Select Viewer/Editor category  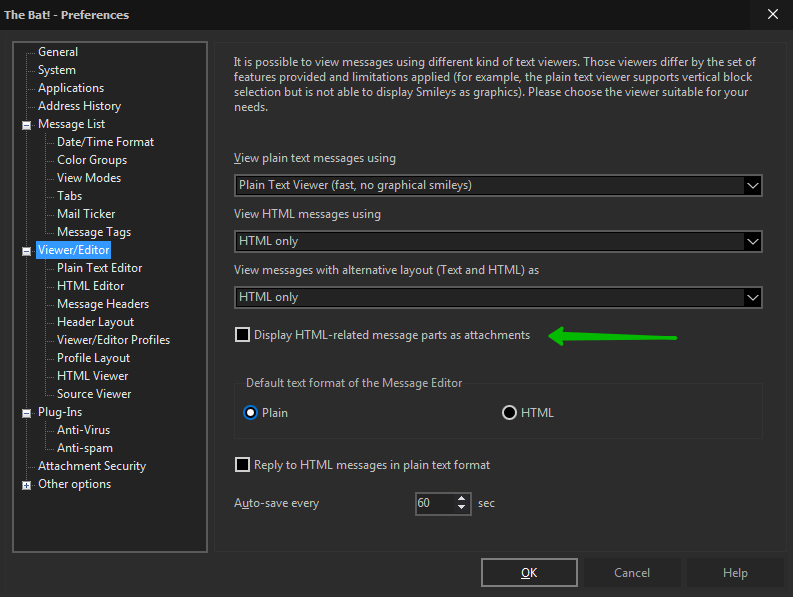click(x=74, y=250)
